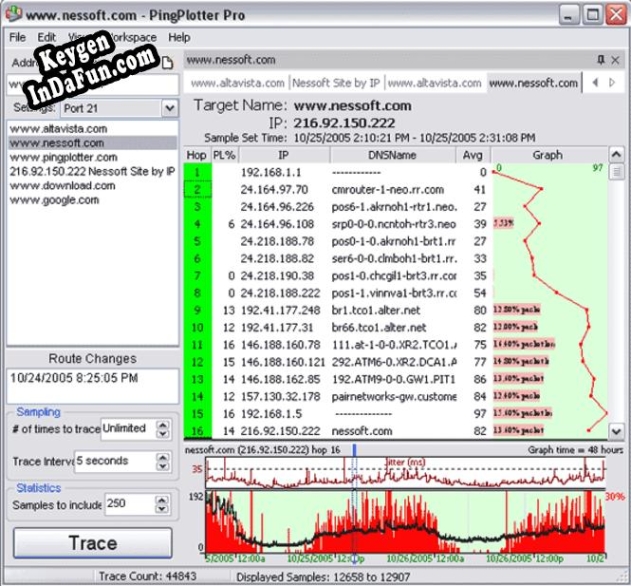
Task: Click the Unlimited times-to-trace field
Action: point(128,429)
